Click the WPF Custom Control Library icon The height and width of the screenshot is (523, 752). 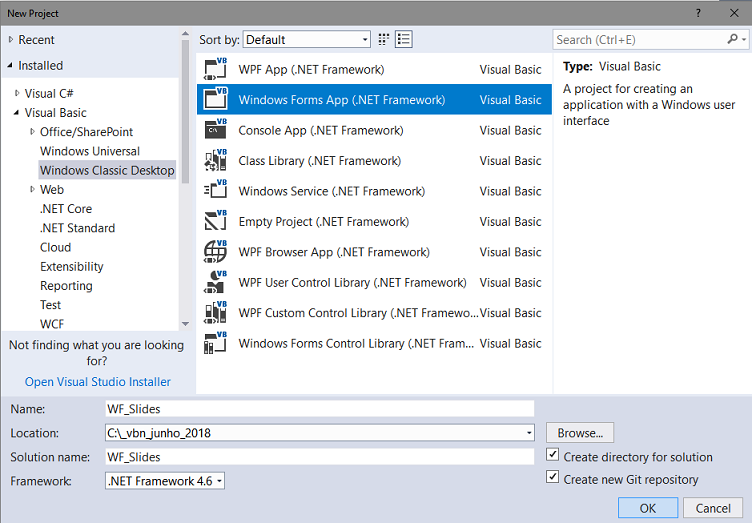(x=215, y=313)
